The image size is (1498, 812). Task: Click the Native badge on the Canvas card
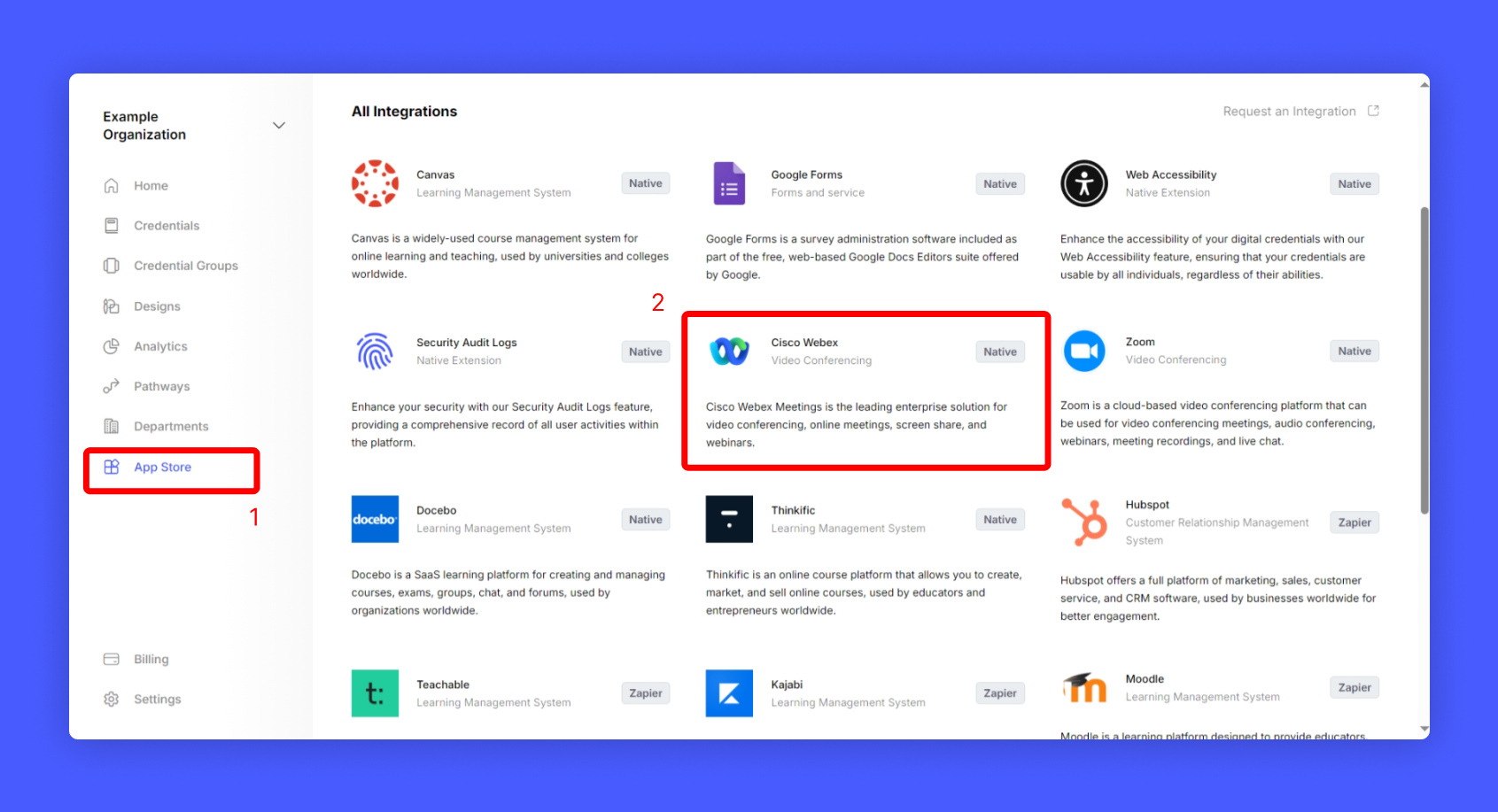pos(645,183)
